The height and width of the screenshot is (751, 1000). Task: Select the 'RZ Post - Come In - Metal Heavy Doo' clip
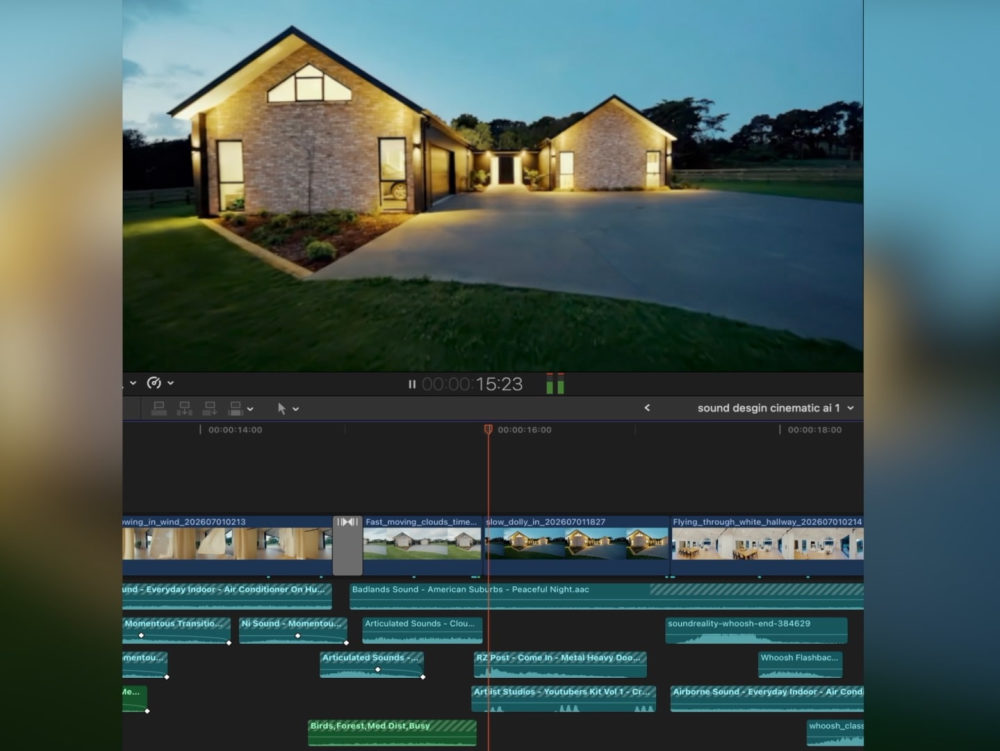(x=560, y=664)
